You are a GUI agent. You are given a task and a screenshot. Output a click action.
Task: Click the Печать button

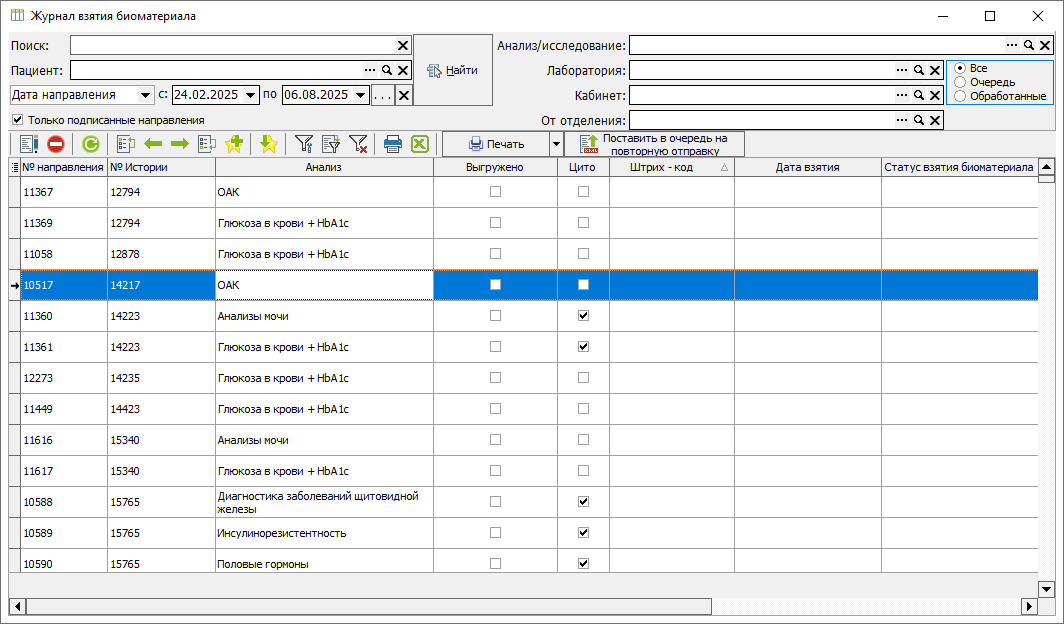[496, 144]
